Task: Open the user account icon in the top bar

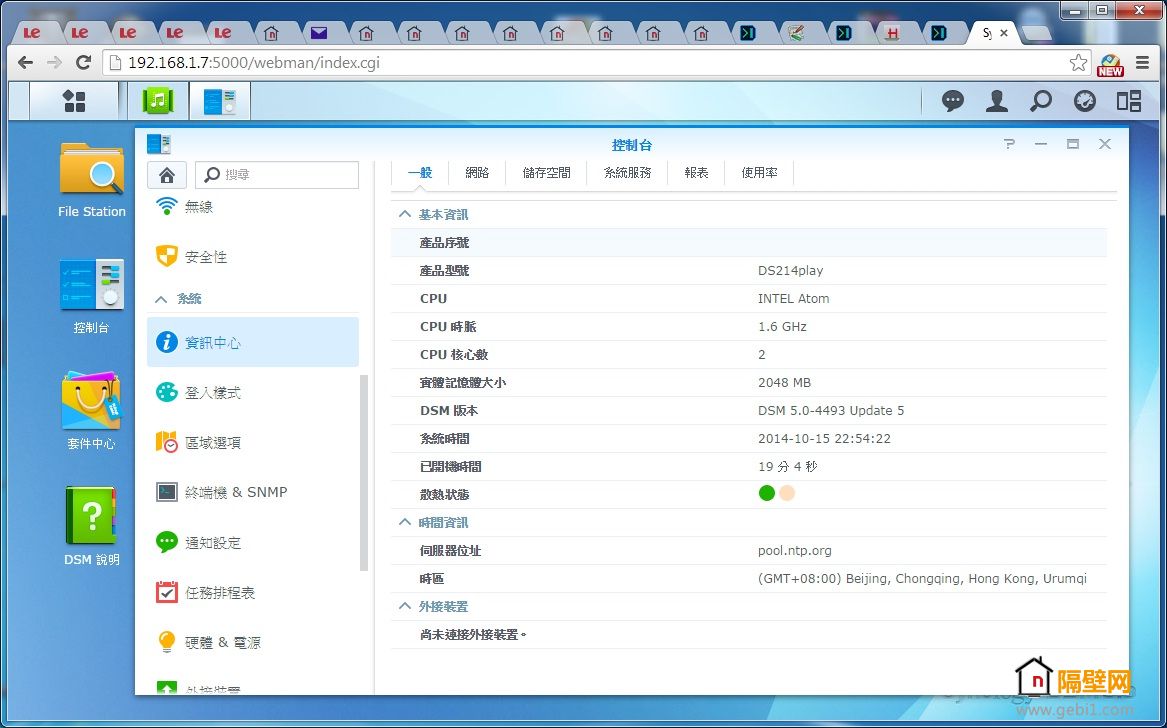Action: 996,100
